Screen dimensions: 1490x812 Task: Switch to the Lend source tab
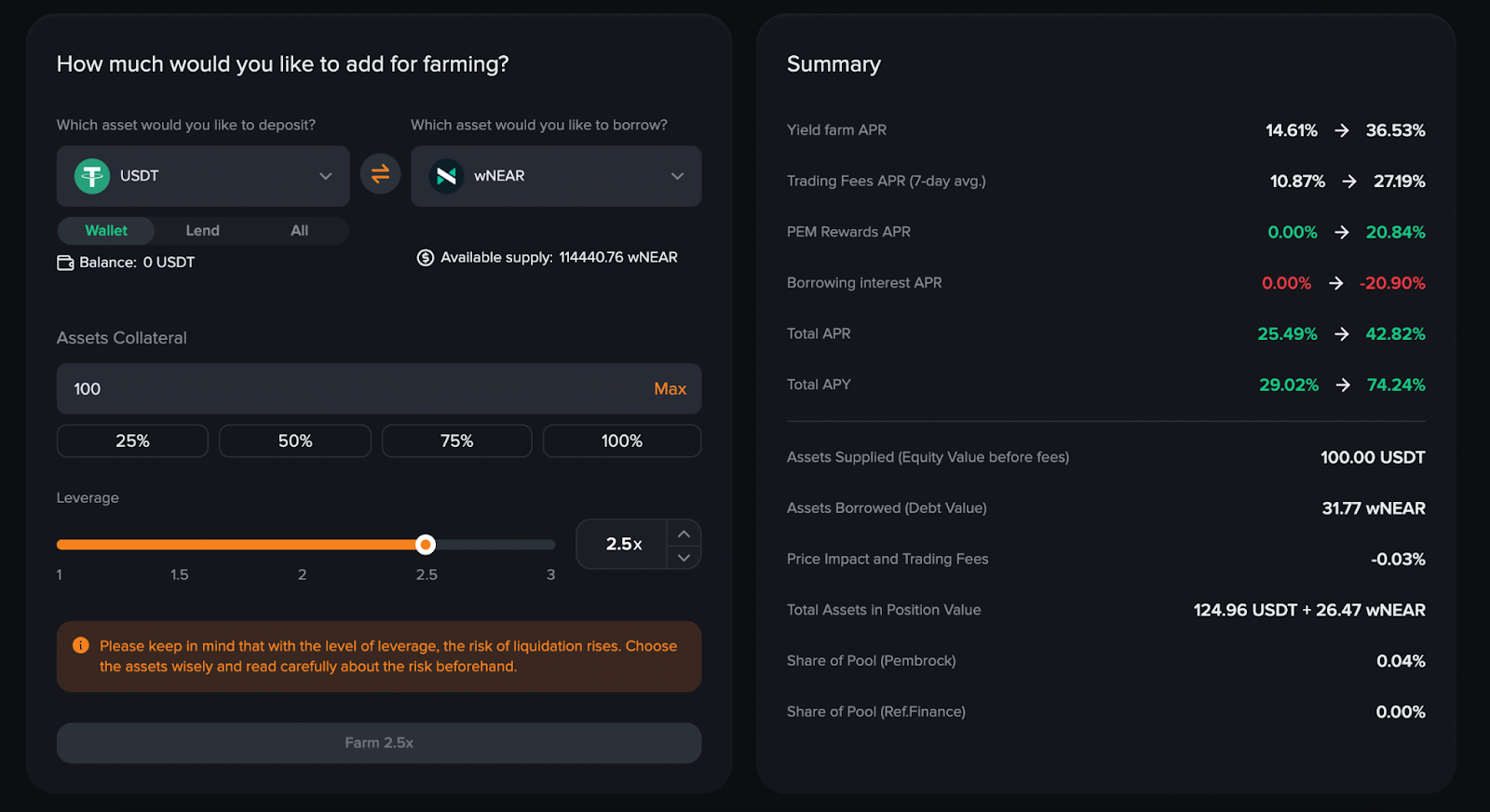[202, 231]
